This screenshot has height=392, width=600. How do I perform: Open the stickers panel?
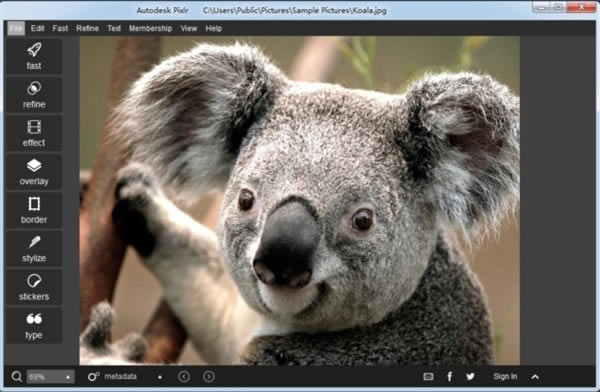pyautogui.click(x=34, y=287)
